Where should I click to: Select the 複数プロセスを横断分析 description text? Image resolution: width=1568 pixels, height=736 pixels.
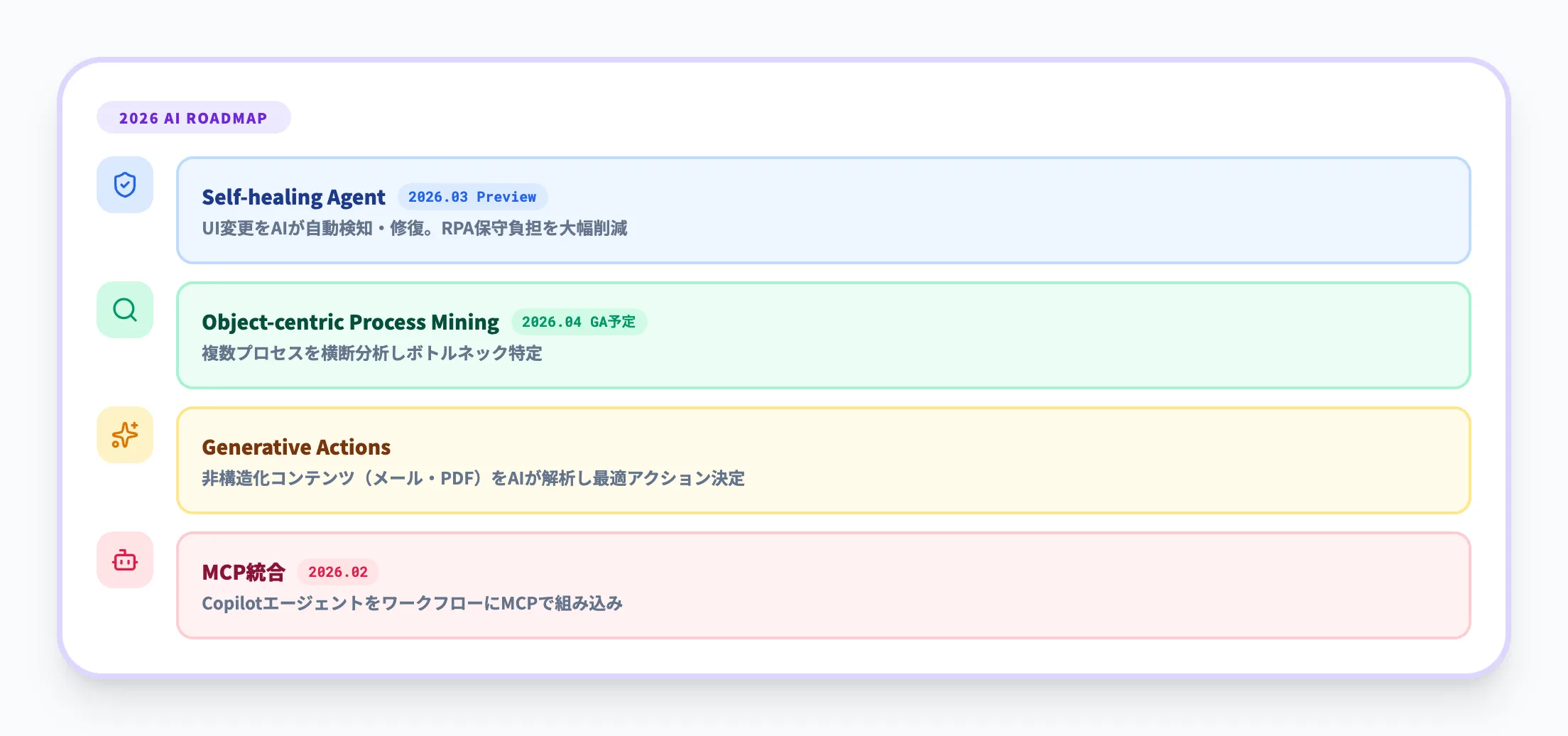coord(371,353)
